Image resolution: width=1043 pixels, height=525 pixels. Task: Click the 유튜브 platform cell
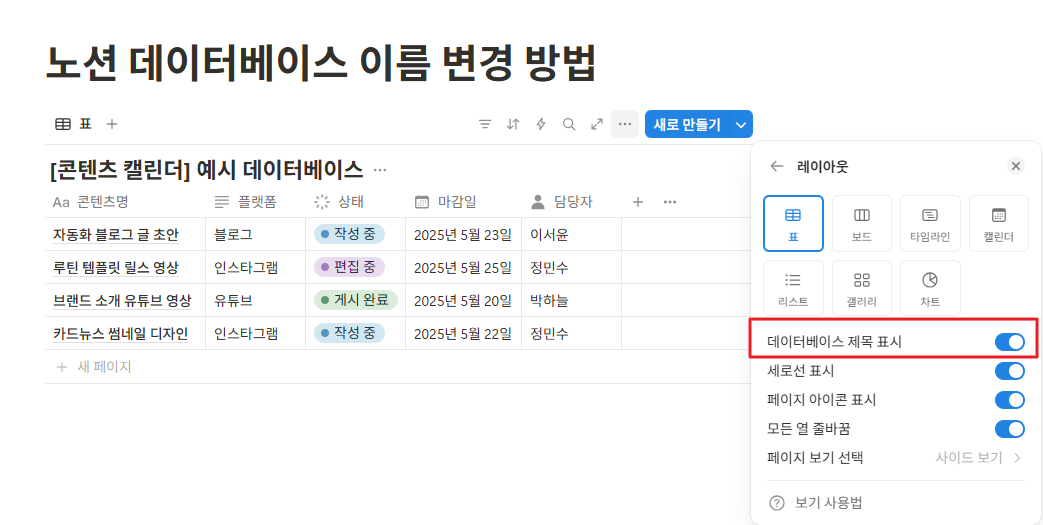(255, 301)
